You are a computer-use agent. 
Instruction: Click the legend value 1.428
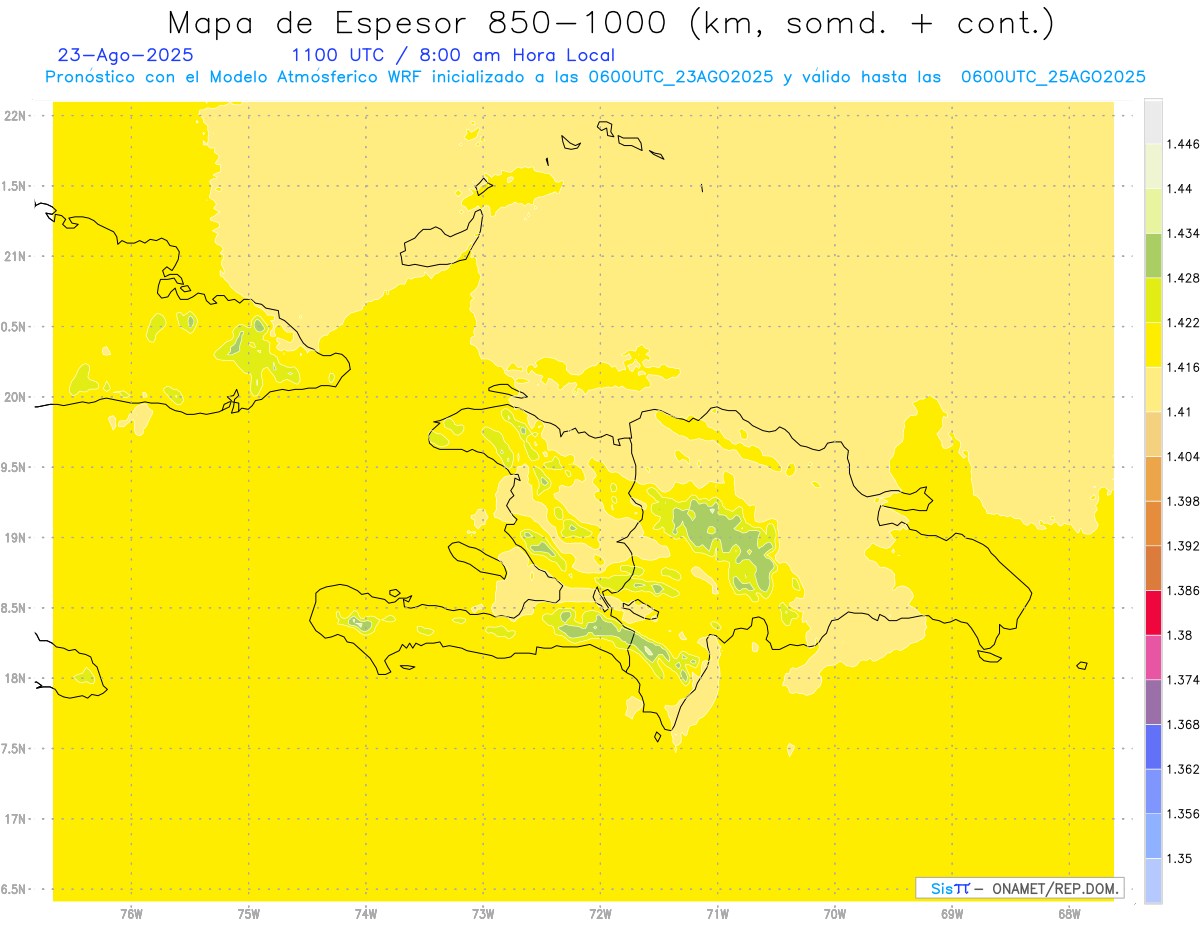(1183, 278)
